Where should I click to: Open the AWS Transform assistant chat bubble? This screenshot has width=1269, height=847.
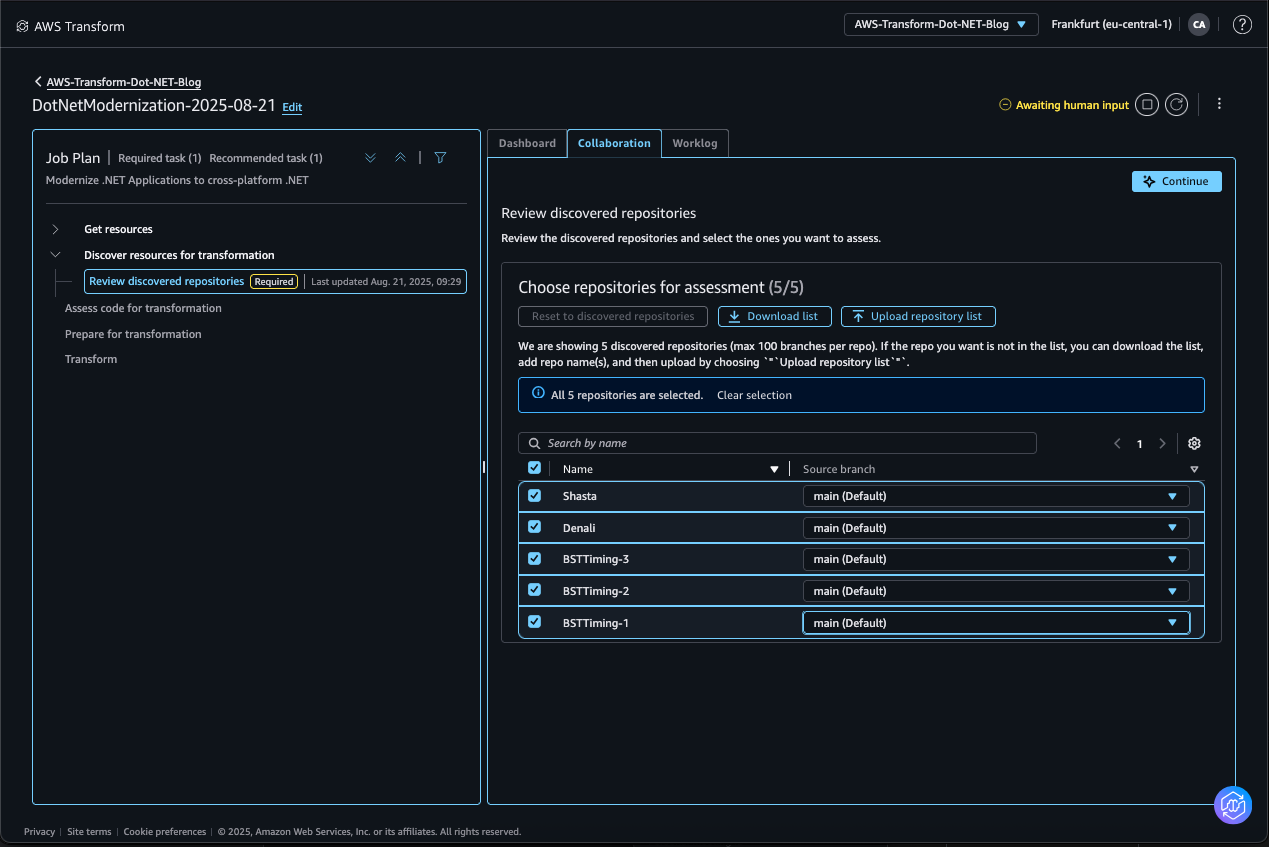[x=1232, y=805]
